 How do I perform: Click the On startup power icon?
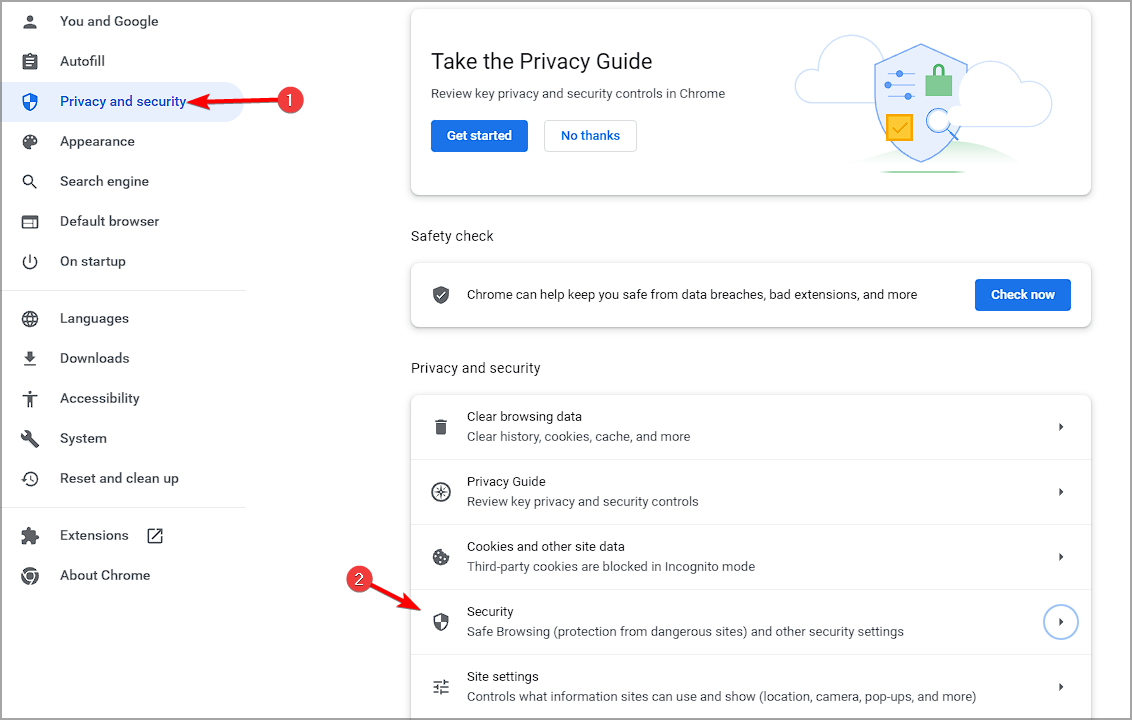(x=30, y=261)
